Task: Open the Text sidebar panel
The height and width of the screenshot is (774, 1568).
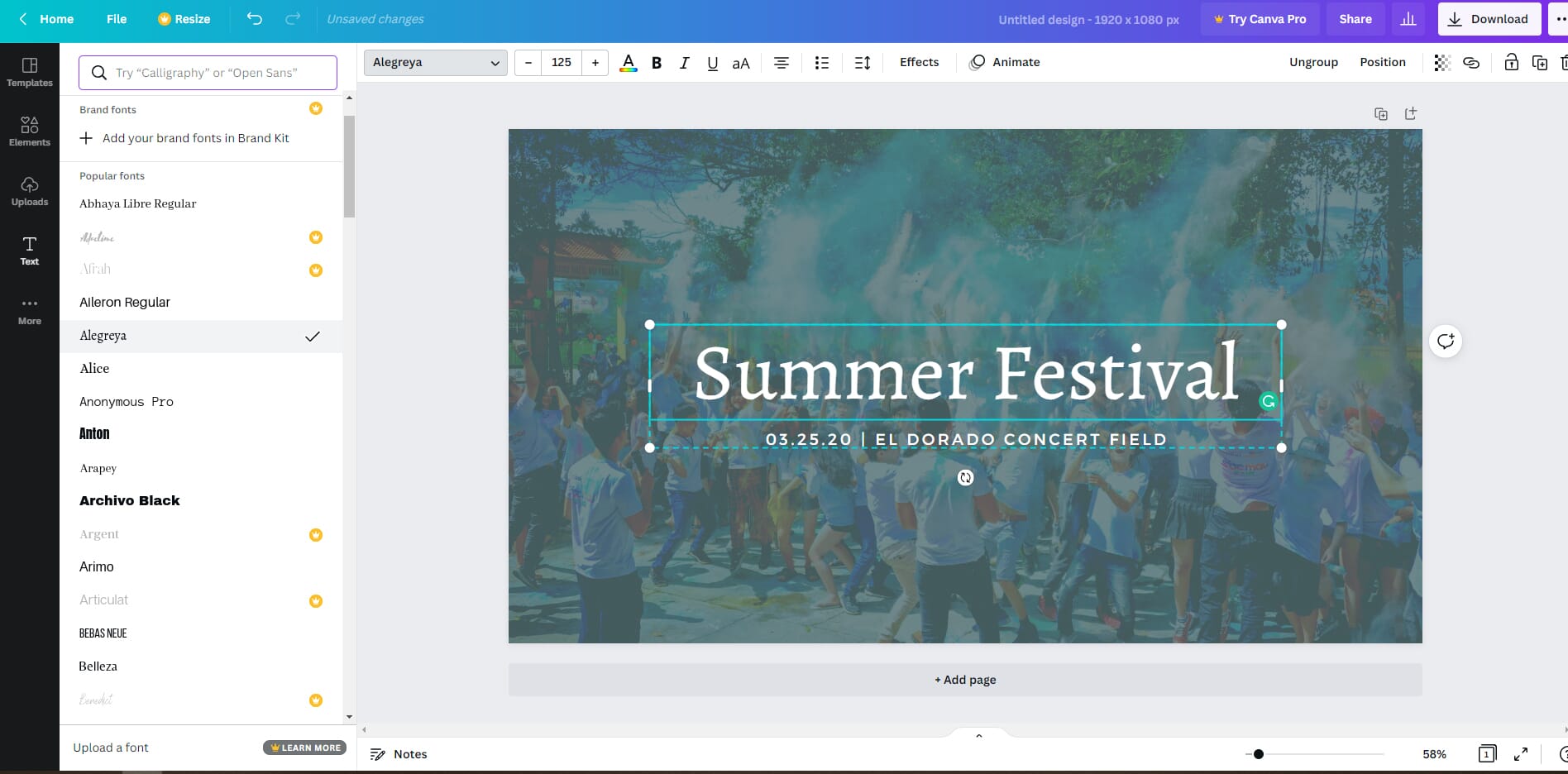Action: tap(30, 251)
